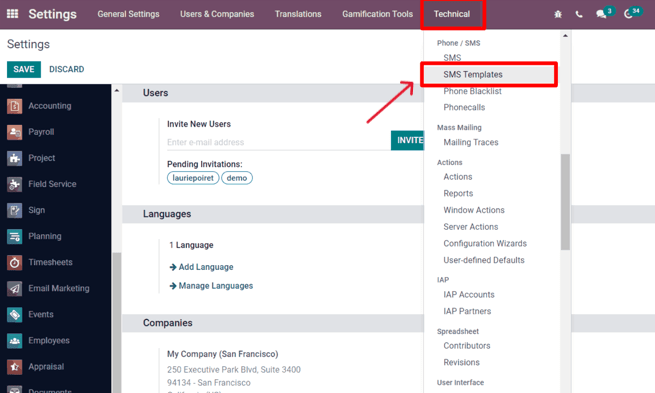
Task: Select Planning app icon in sidebar
Action: tap(15, 236)
